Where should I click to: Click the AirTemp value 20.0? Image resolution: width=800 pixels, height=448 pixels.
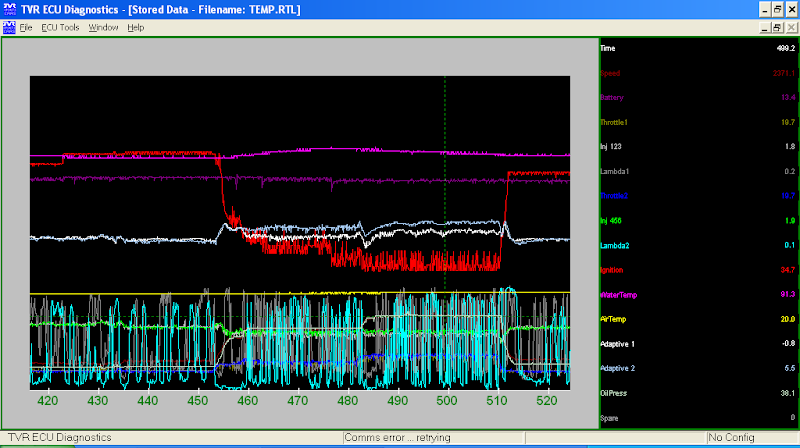click(x=788, y=319)
